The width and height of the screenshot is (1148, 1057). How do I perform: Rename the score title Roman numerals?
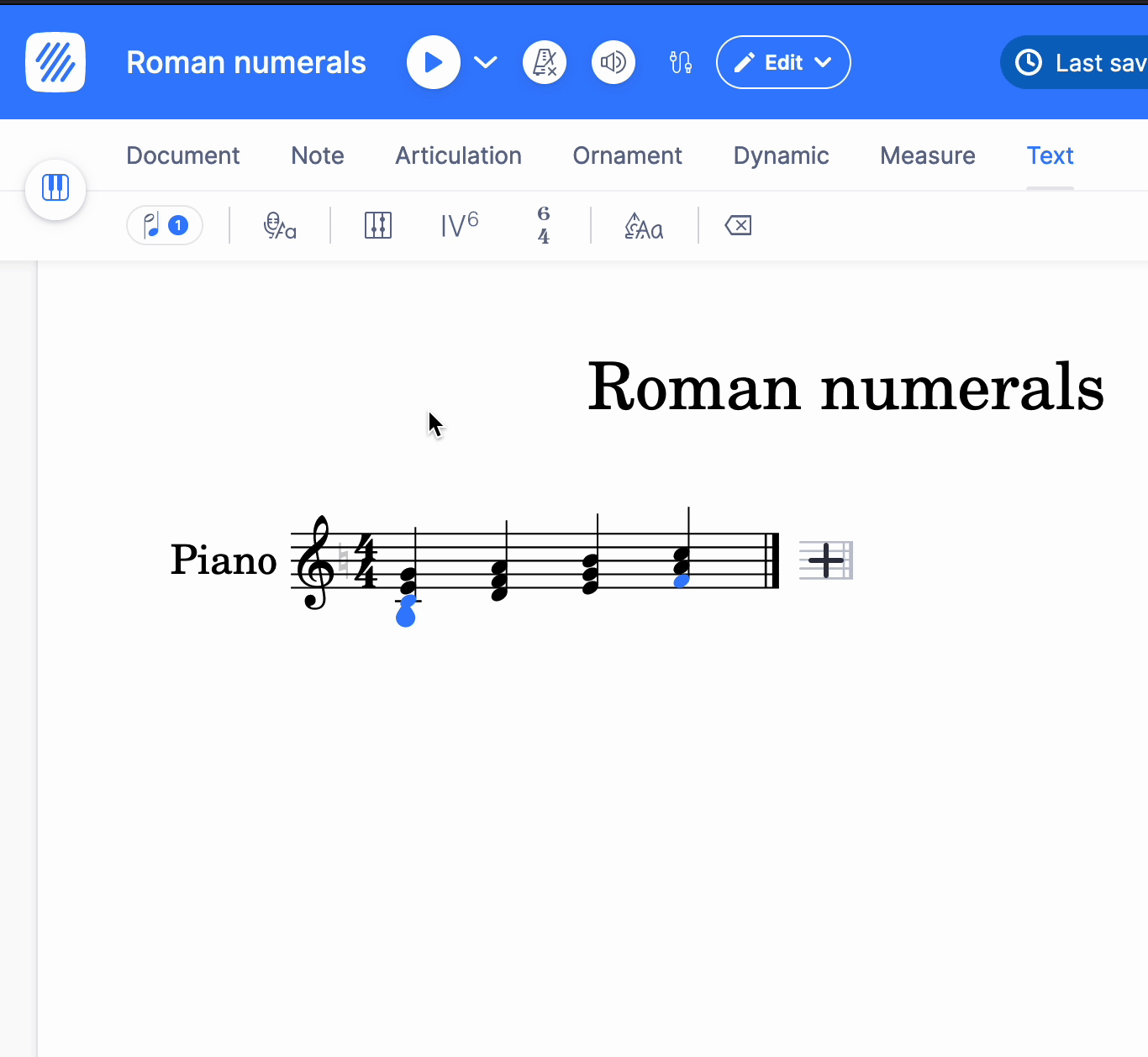pyautogui.click(x=246, y=61)
